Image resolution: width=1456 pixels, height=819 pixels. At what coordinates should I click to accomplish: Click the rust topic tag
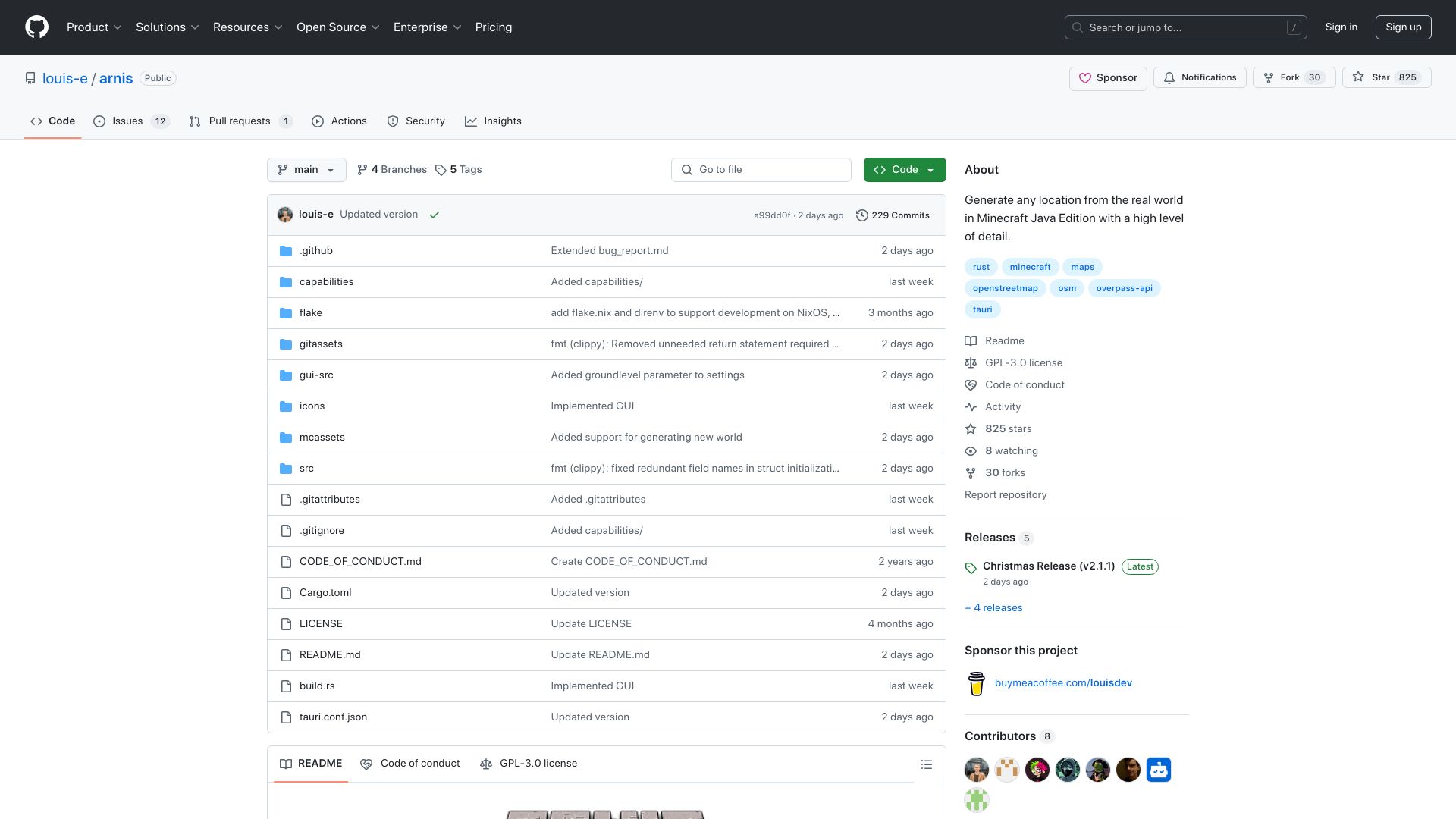981,267
